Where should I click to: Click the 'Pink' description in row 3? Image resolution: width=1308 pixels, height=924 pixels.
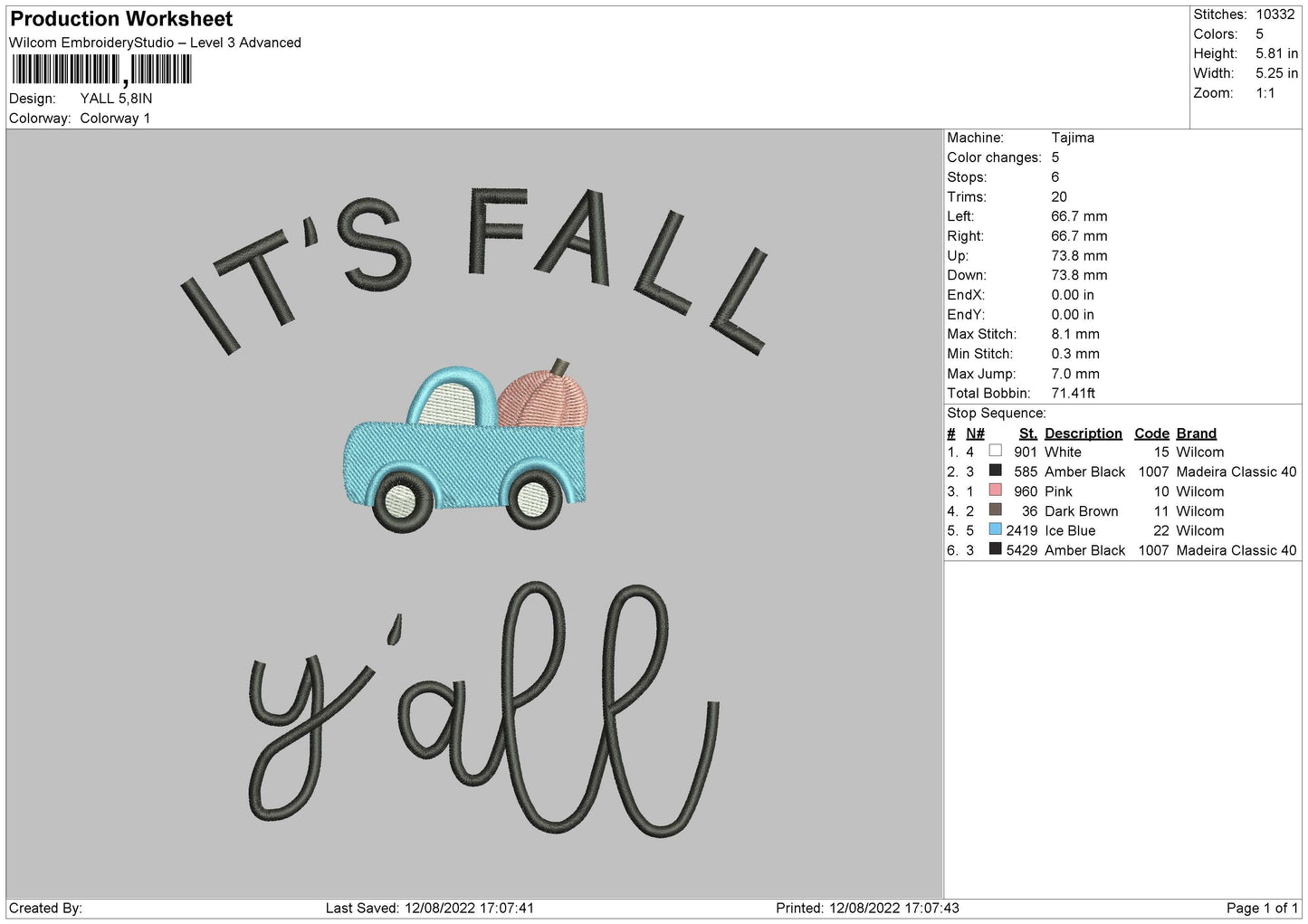1058,491
